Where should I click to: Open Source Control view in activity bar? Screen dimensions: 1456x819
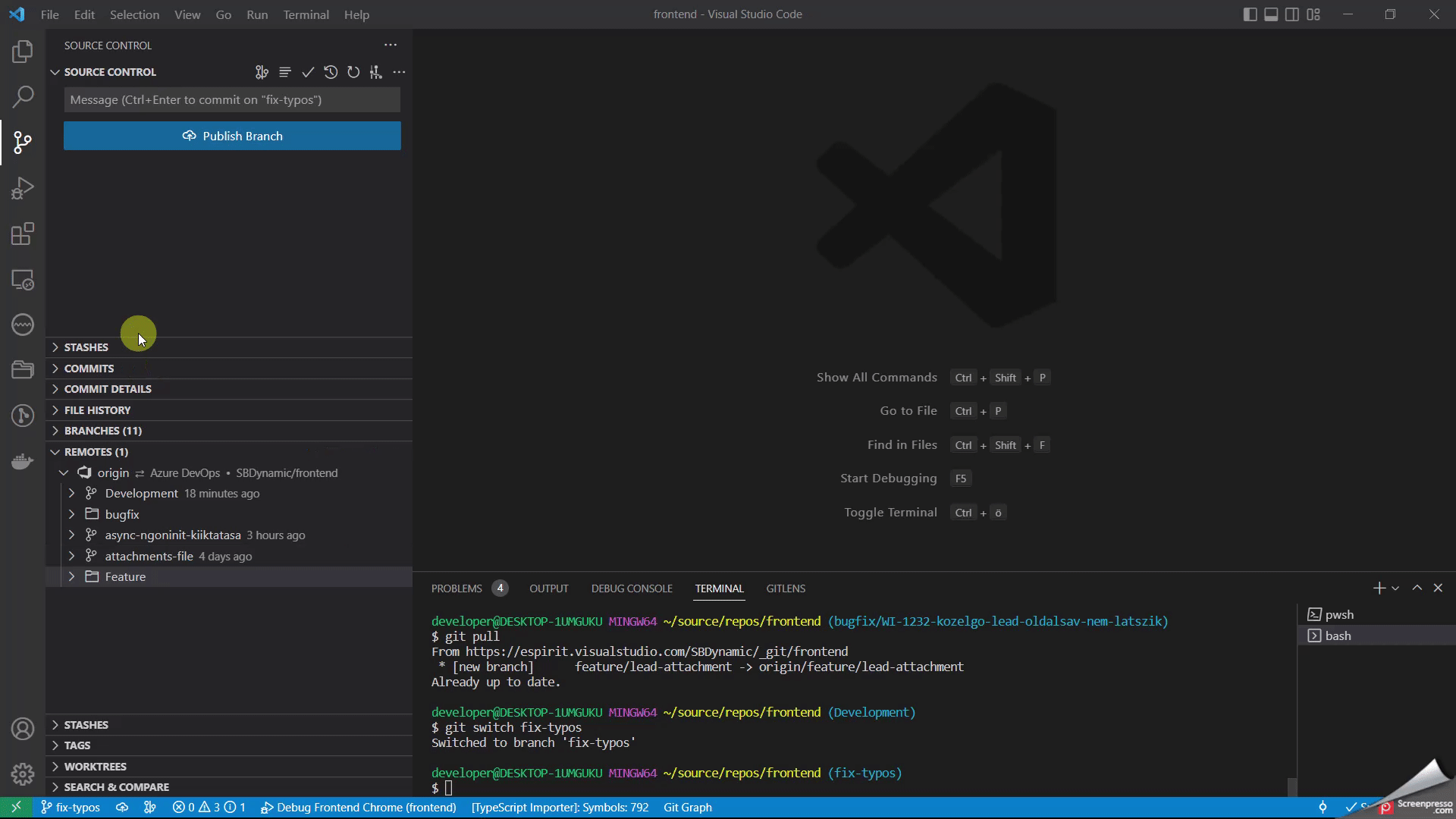click(x=23, y=143)
